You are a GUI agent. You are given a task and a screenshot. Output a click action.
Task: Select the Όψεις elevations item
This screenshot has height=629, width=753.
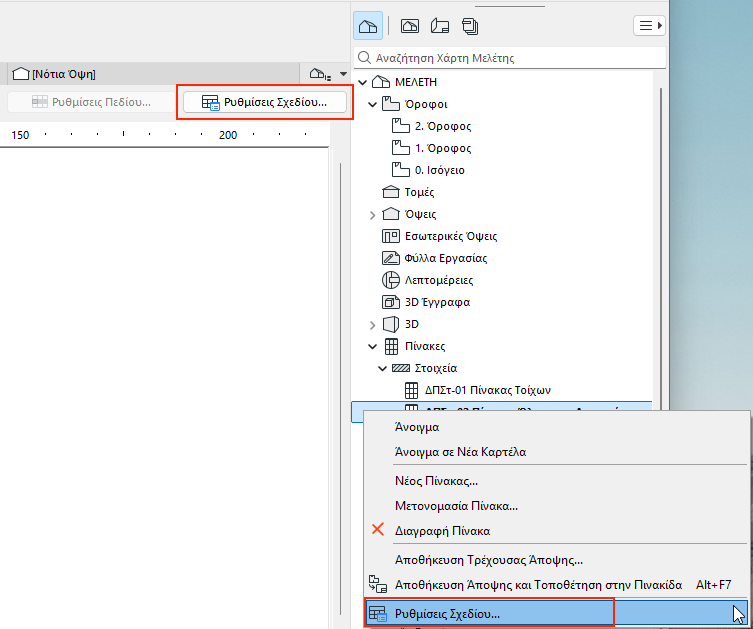[x=420, y=215]
